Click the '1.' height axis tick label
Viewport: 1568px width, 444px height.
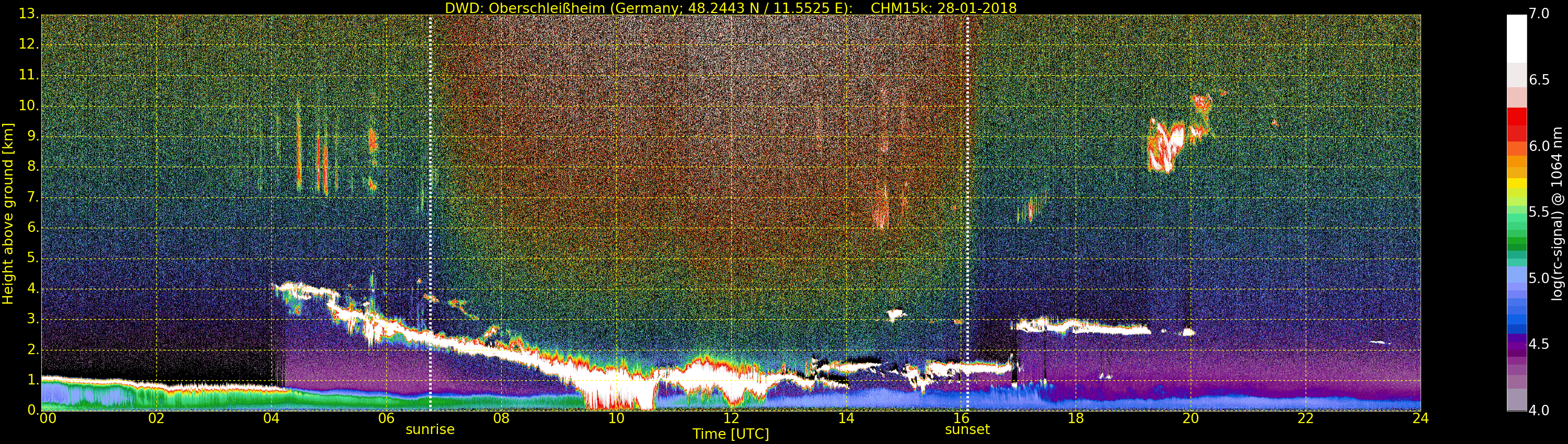(x=32, y=380)
